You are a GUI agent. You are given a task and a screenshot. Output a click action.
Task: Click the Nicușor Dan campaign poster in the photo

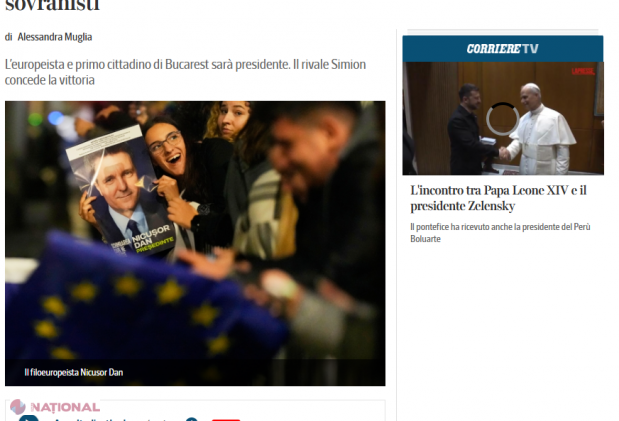click(x=120, y=191)
